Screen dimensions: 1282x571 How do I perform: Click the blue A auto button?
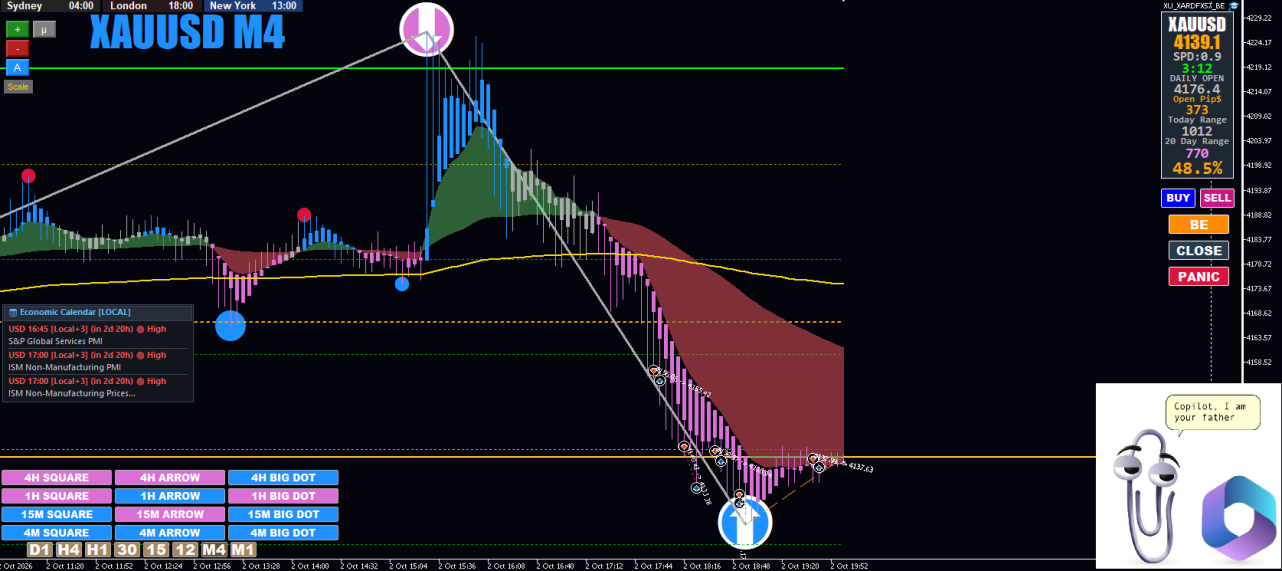(x=17, y=67)
